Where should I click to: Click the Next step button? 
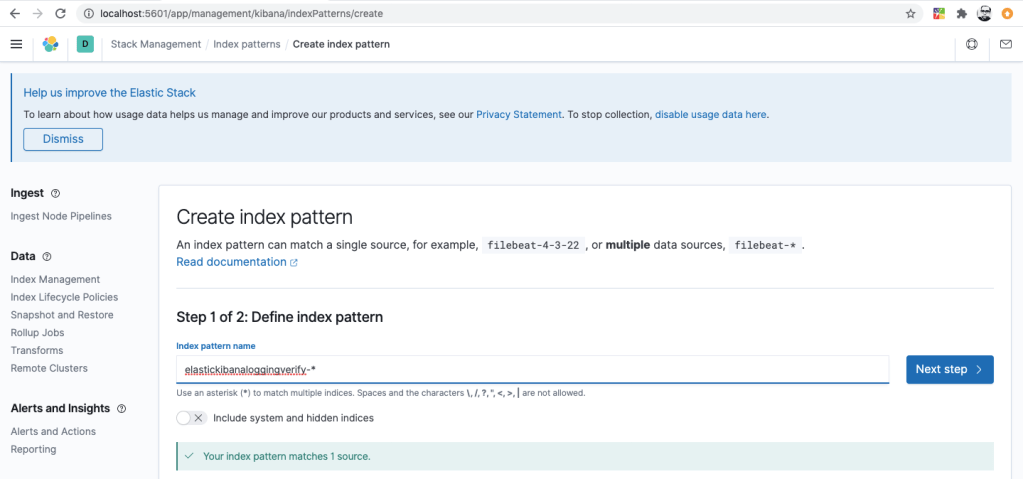pyautogui.click(x=949, y=369)
